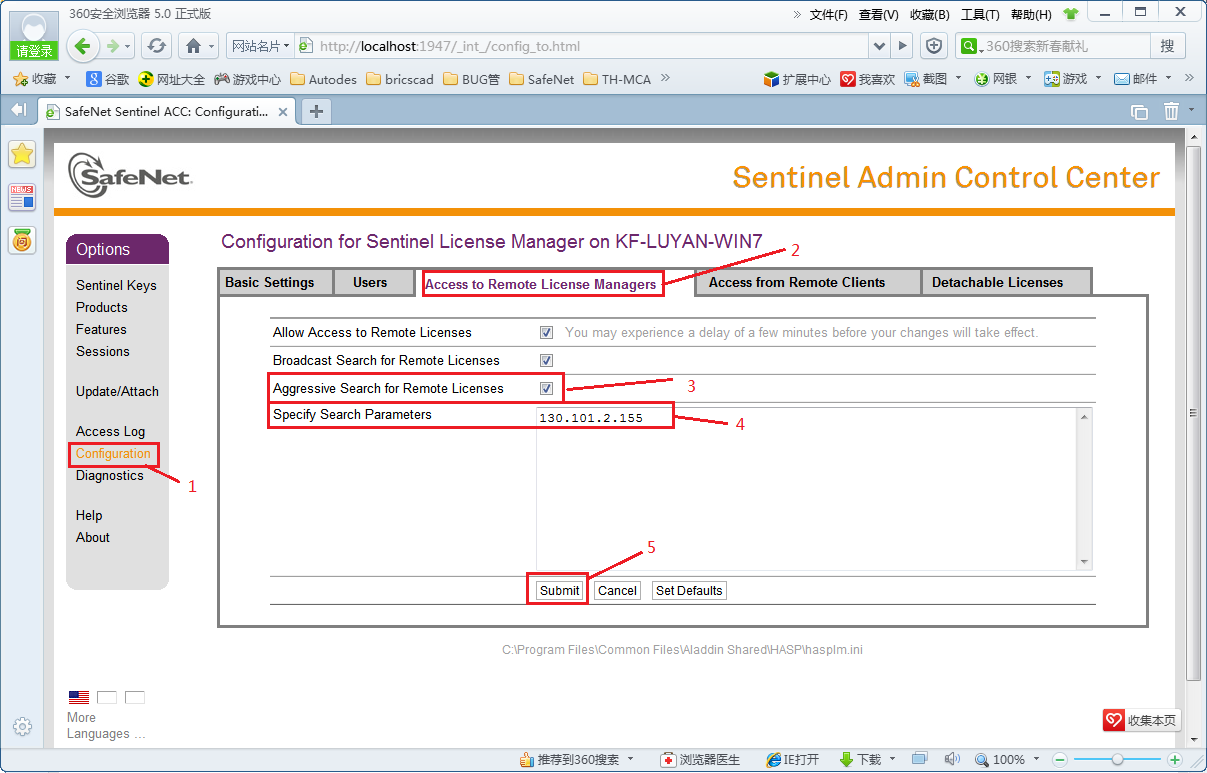Open the 网站名片 dropdown
The width and height of the screenshot is (1207, 773).
(x=260, y=46)
